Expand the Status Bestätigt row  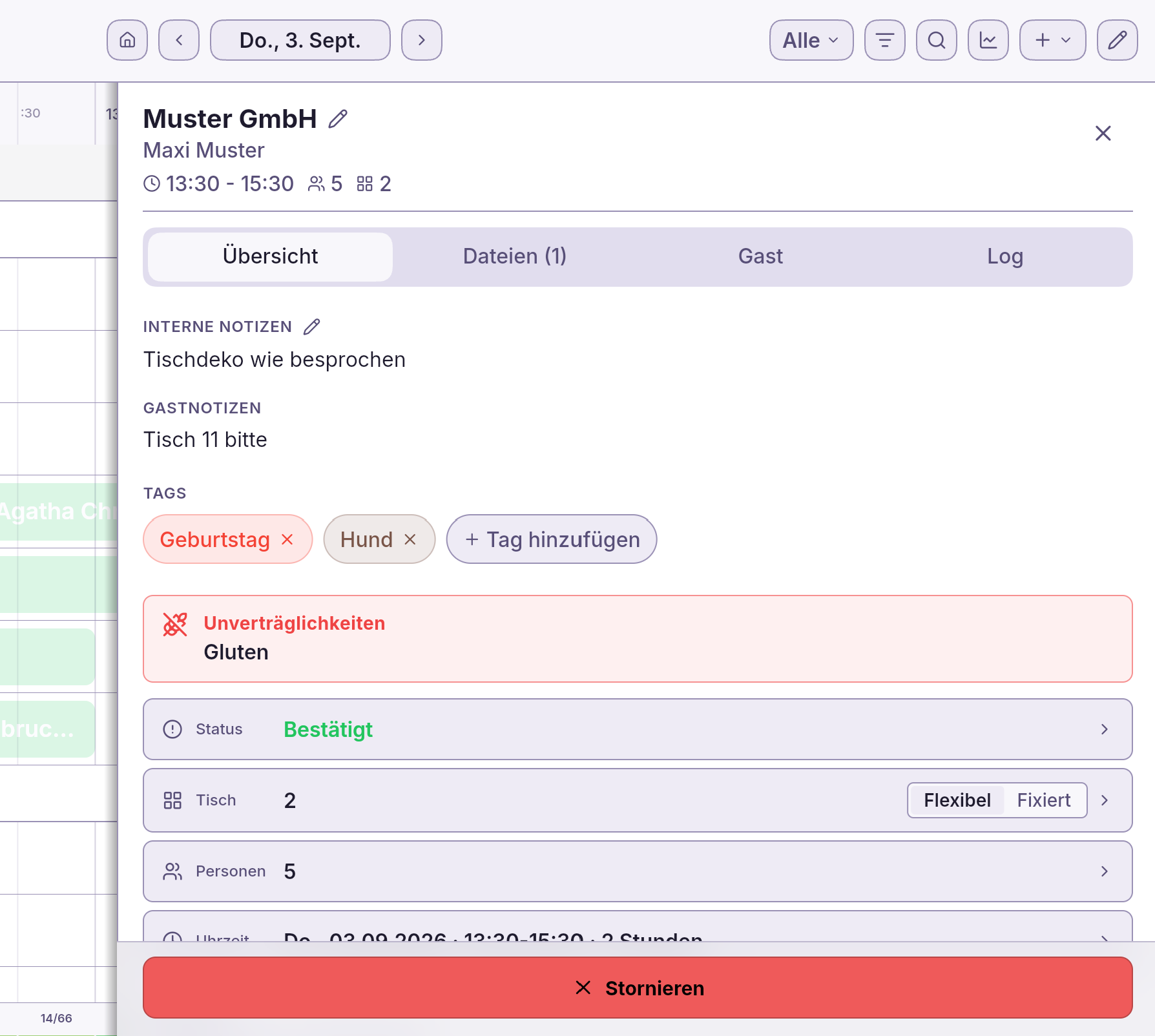point(638,729)
